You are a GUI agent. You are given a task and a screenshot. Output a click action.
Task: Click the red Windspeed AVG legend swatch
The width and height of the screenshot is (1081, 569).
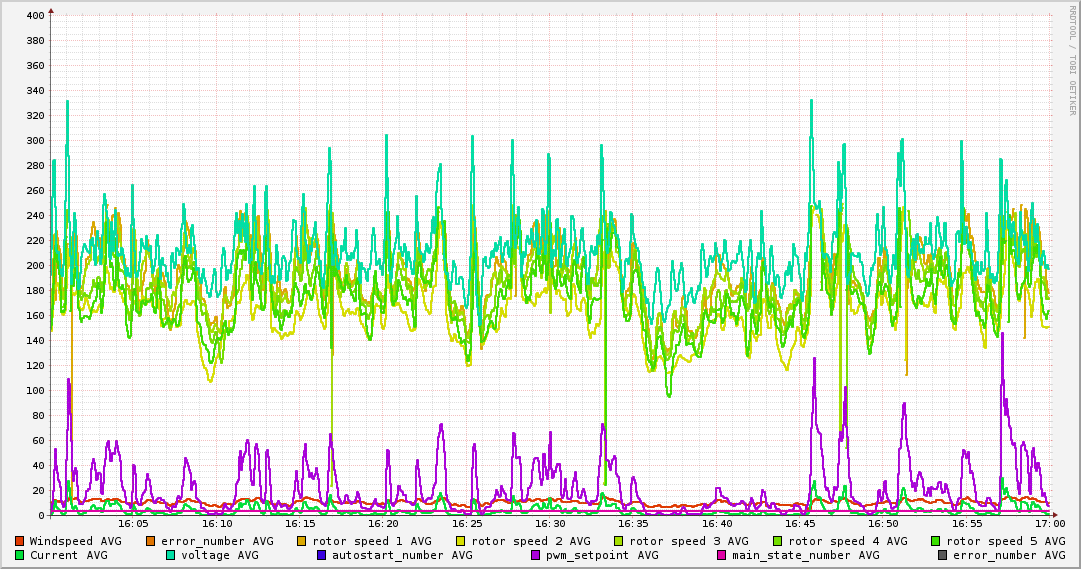click(20, 541)
